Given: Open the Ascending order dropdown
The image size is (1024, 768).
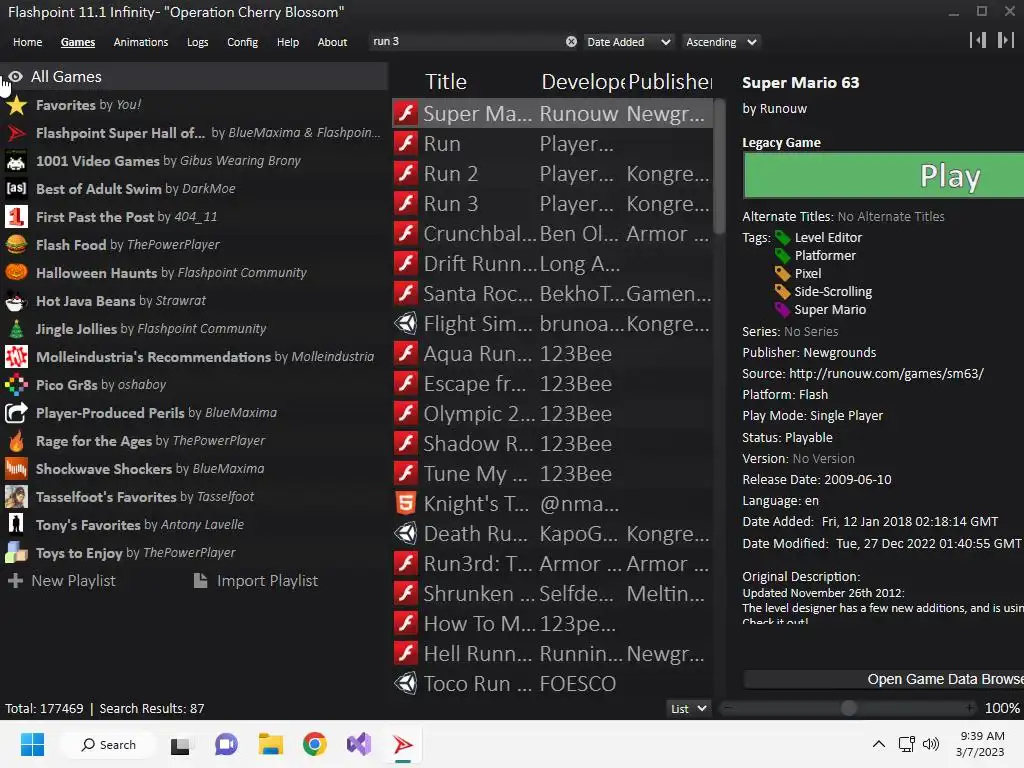Looking at the screenshot, I should point(720,42).
